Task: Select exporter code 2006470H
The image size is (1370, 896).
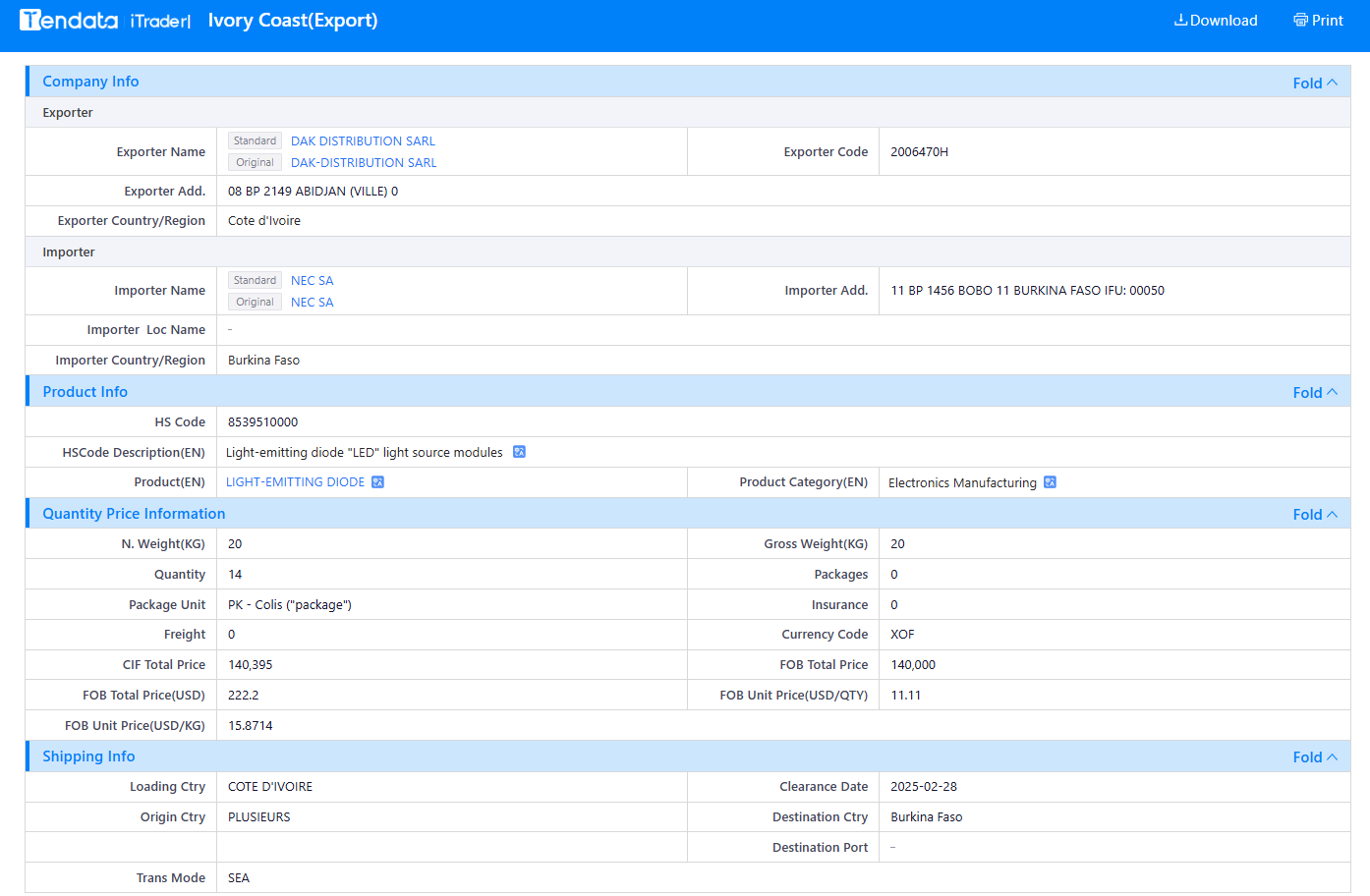Action: [920, 152]
